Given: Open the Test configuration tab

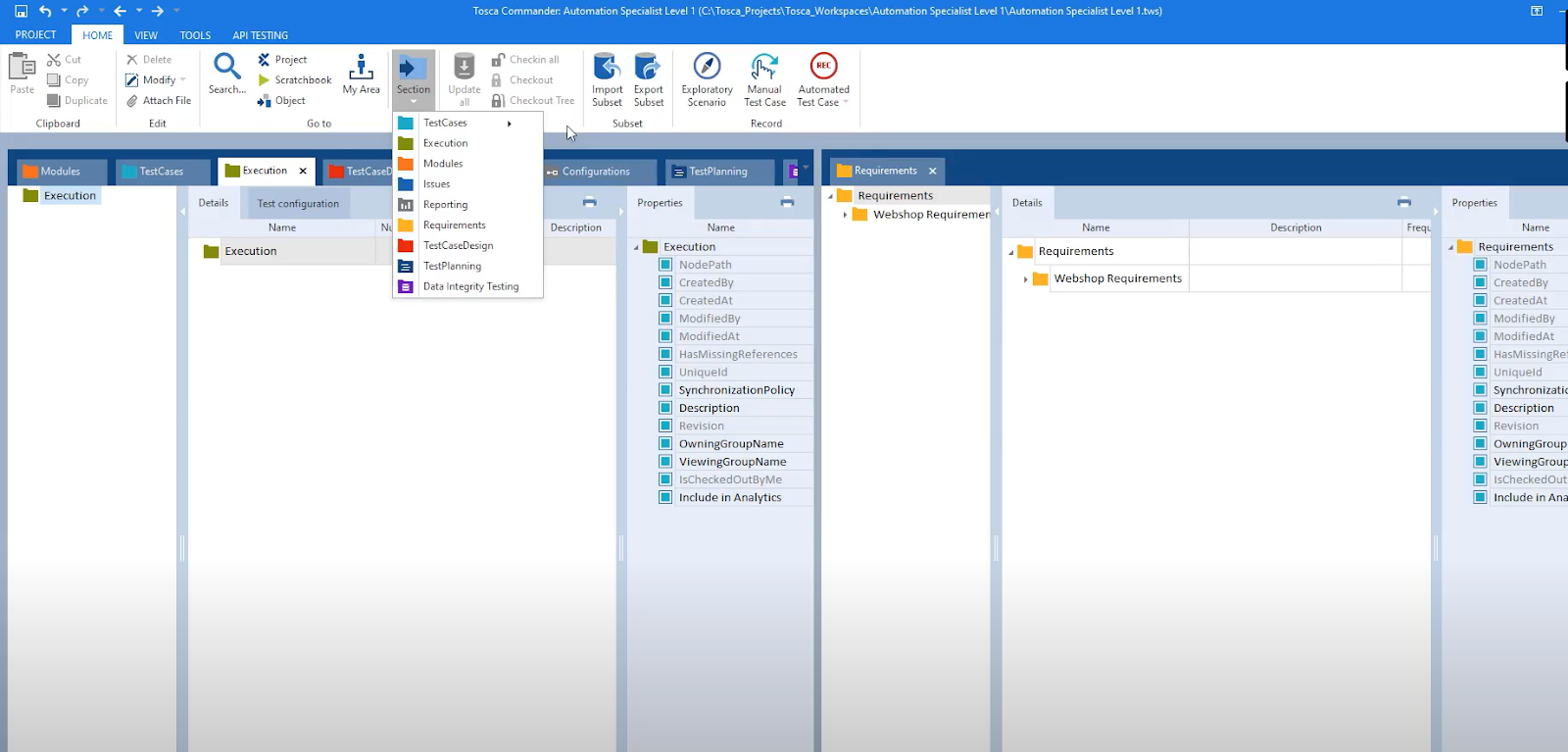Looking at the screenshot, I should click(298, 204).
